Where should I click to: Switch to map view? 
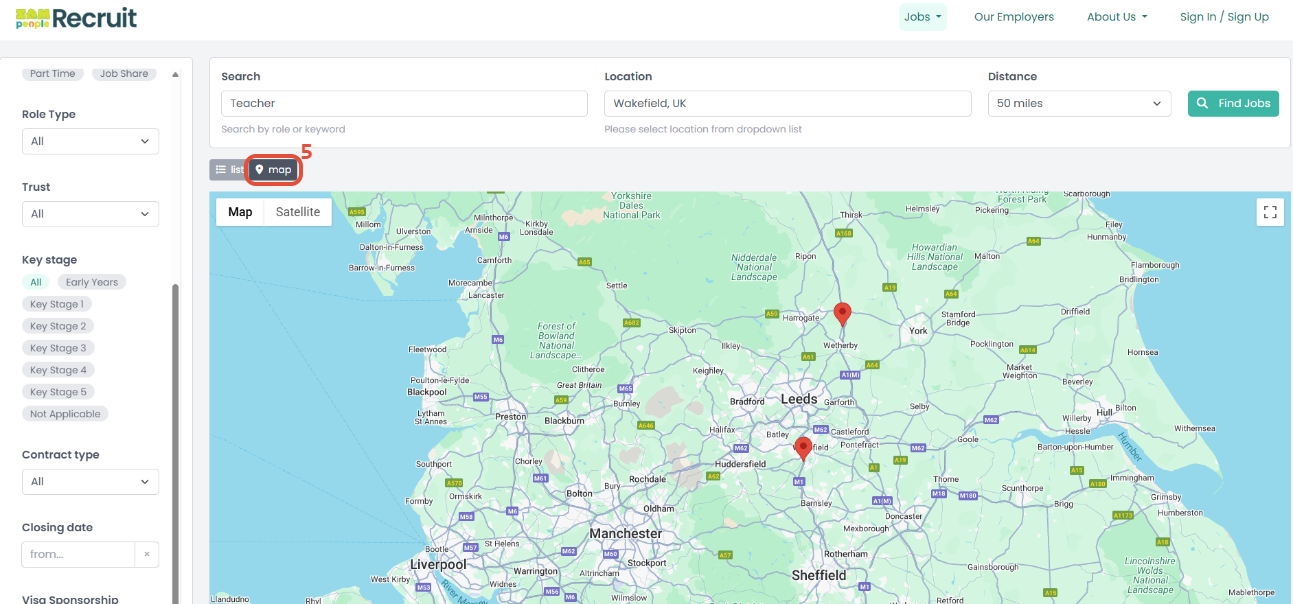[273, 170]
